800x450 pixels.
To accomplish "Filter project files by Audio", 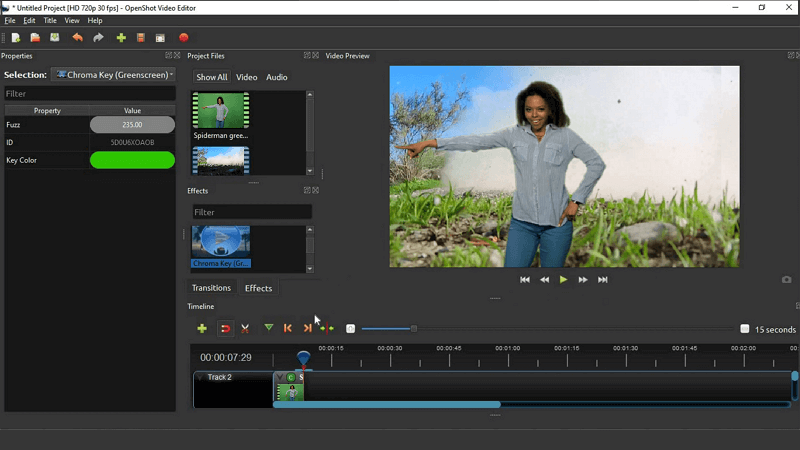I will 277,77.
